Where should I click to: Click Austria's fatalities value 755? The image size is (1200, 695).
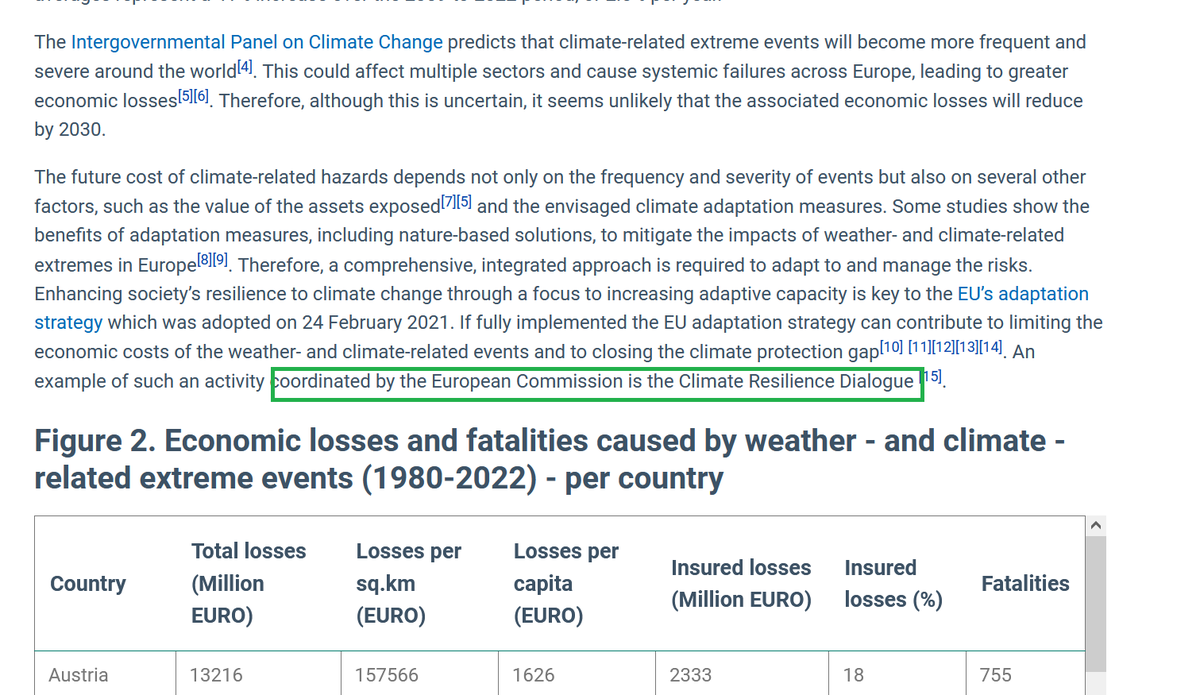(996, 675)
